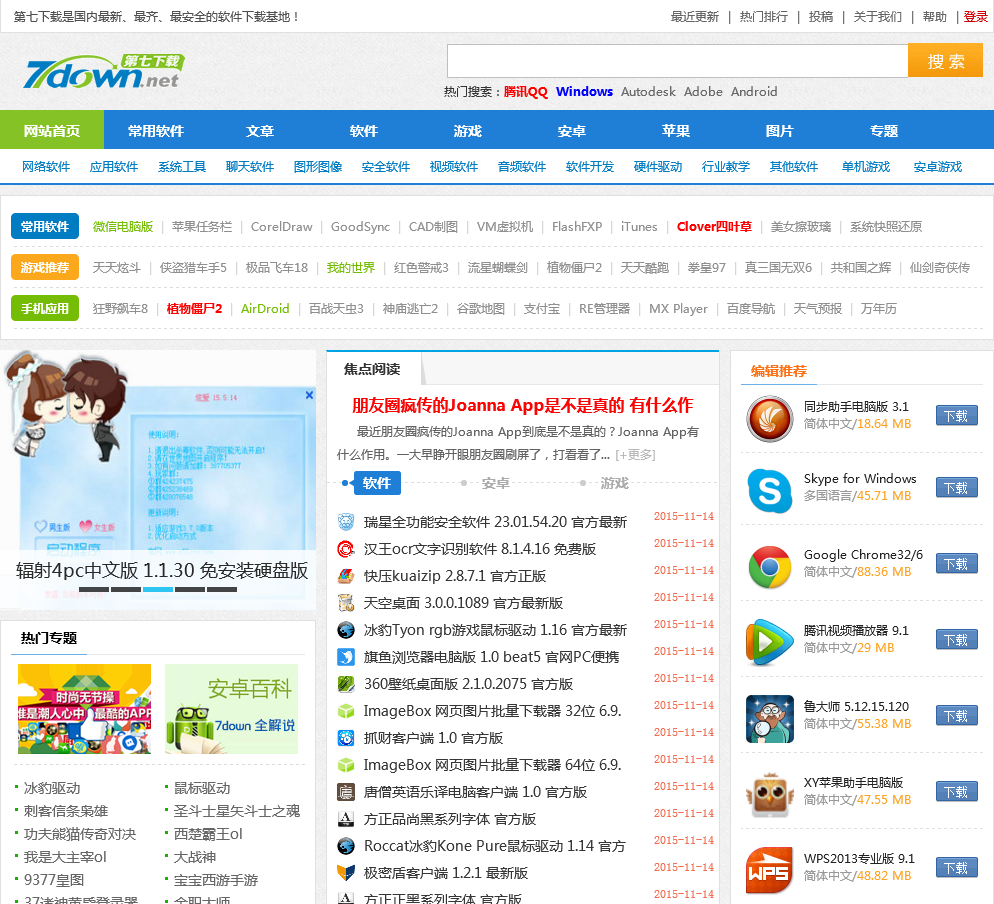Image resolution: width=994 pixels, height=904 pixels.
Task: Click the 冰豹驱动 topic link
Action: point(52,788)
